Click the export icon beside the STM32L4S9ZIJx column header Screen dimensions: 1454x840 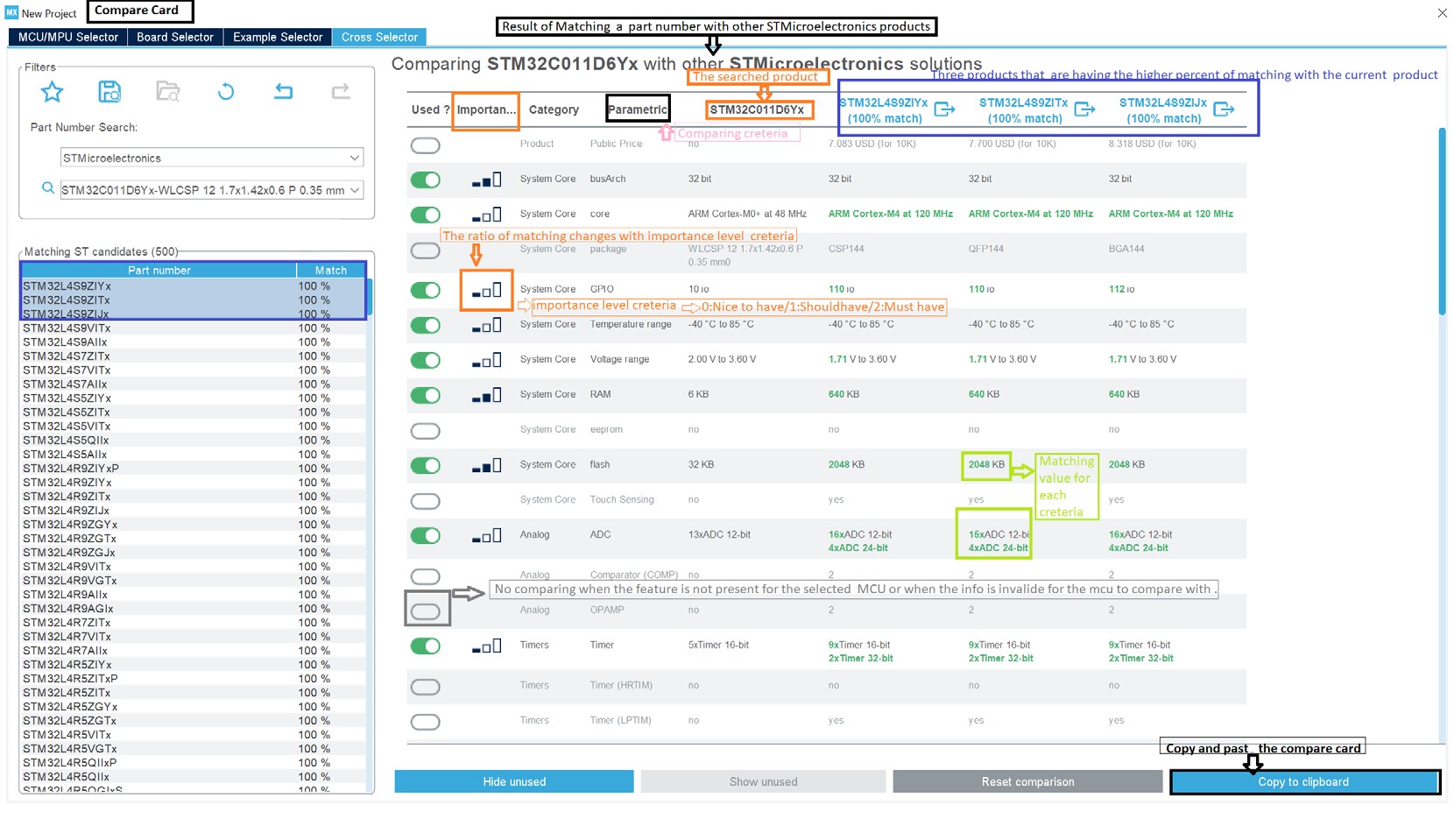(x=1225, y=109)
